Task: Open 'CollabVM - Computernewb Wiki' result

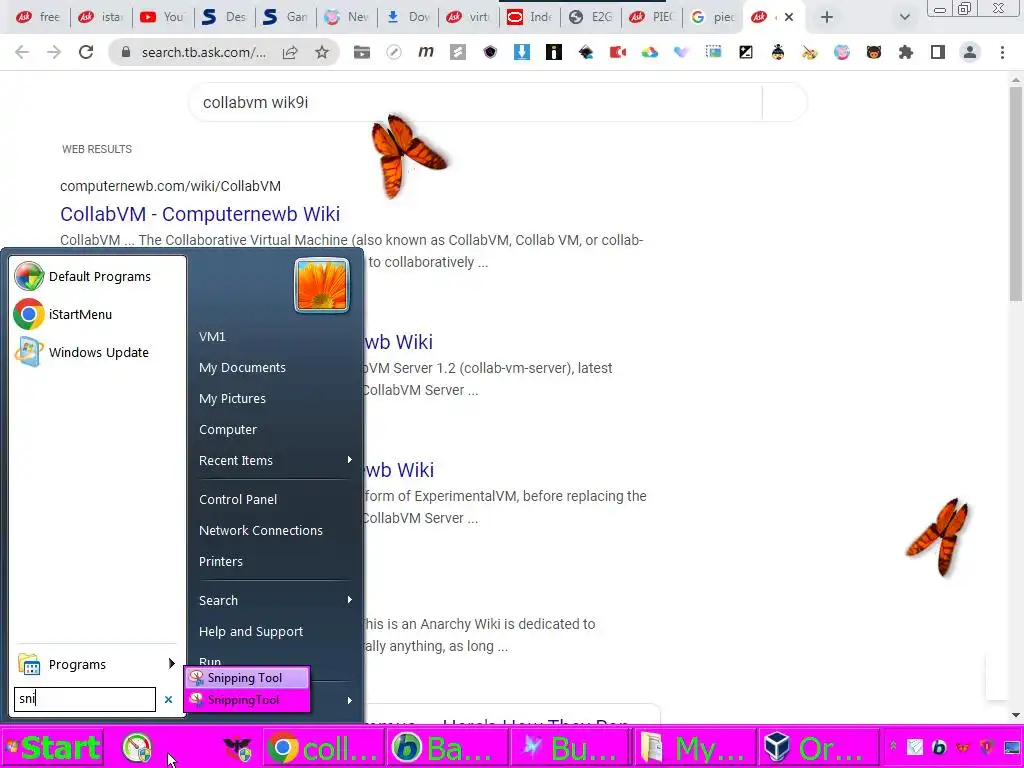Action: 200,214
